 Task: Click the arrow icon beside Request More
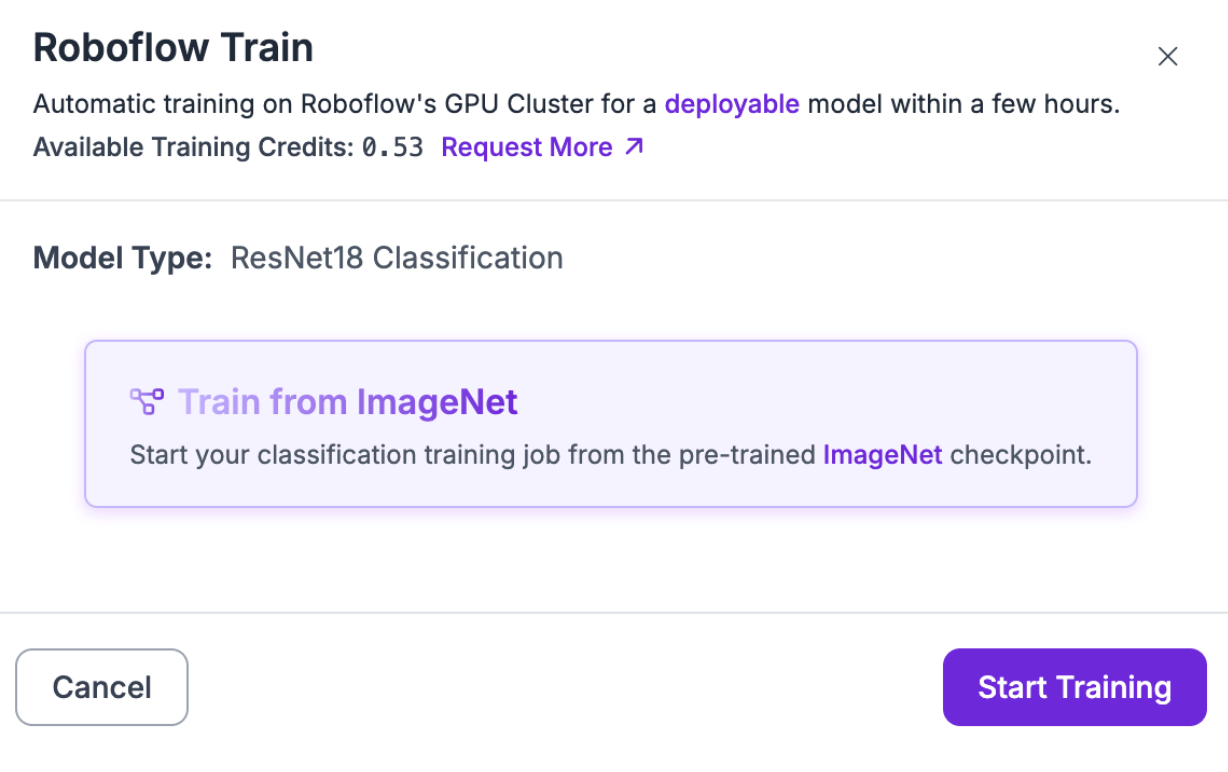tap(634, 147)
